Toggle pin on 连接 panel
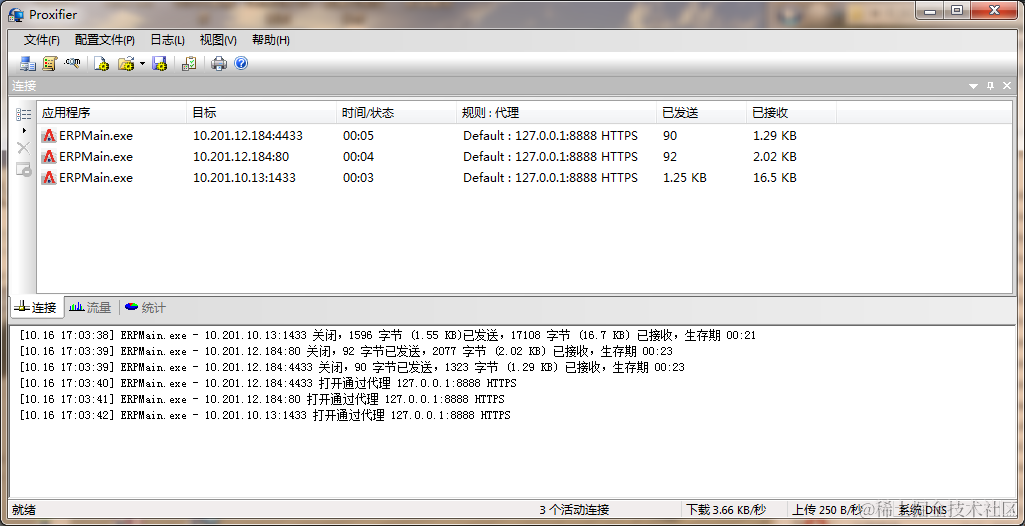The height and width of the screenshot is (526, 1025). pos(990,86)
